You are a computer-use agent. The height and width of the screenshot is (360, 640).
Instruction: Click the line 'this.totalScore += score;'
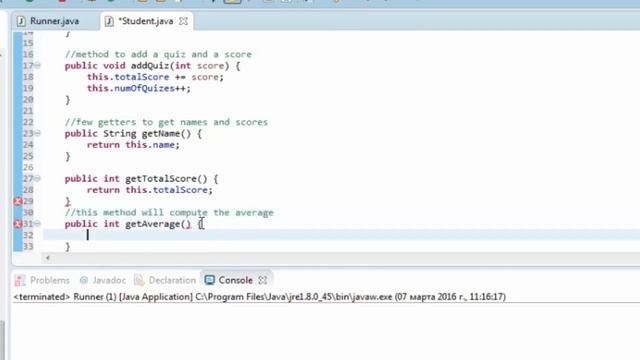tap(155, 77)
